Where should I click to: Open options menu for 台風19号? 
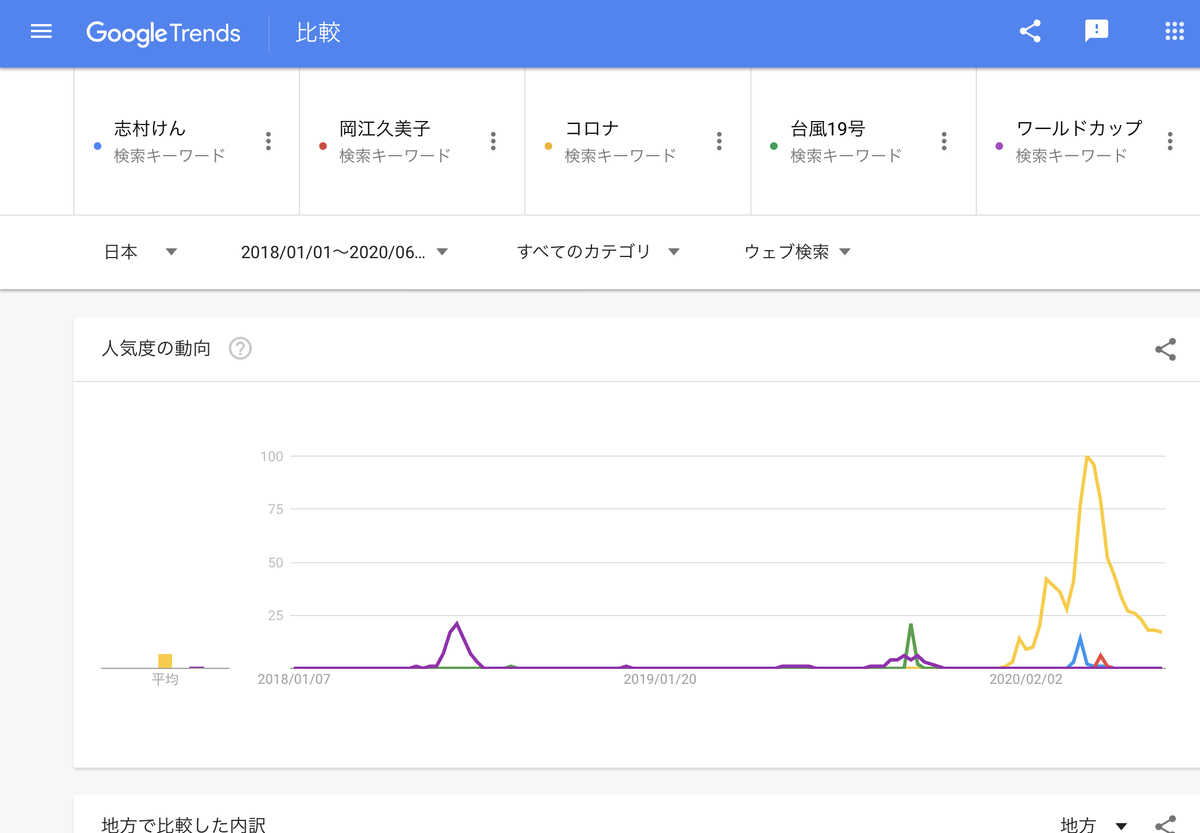(x=944, y=141)
